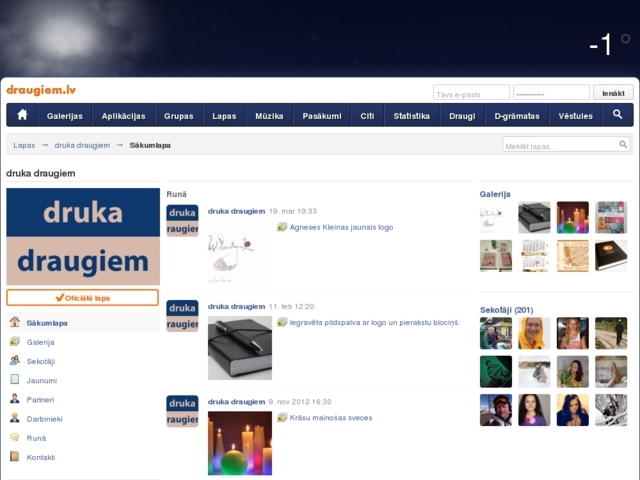Select Sekotāji text in sidebar menu

tap(41, 361)
